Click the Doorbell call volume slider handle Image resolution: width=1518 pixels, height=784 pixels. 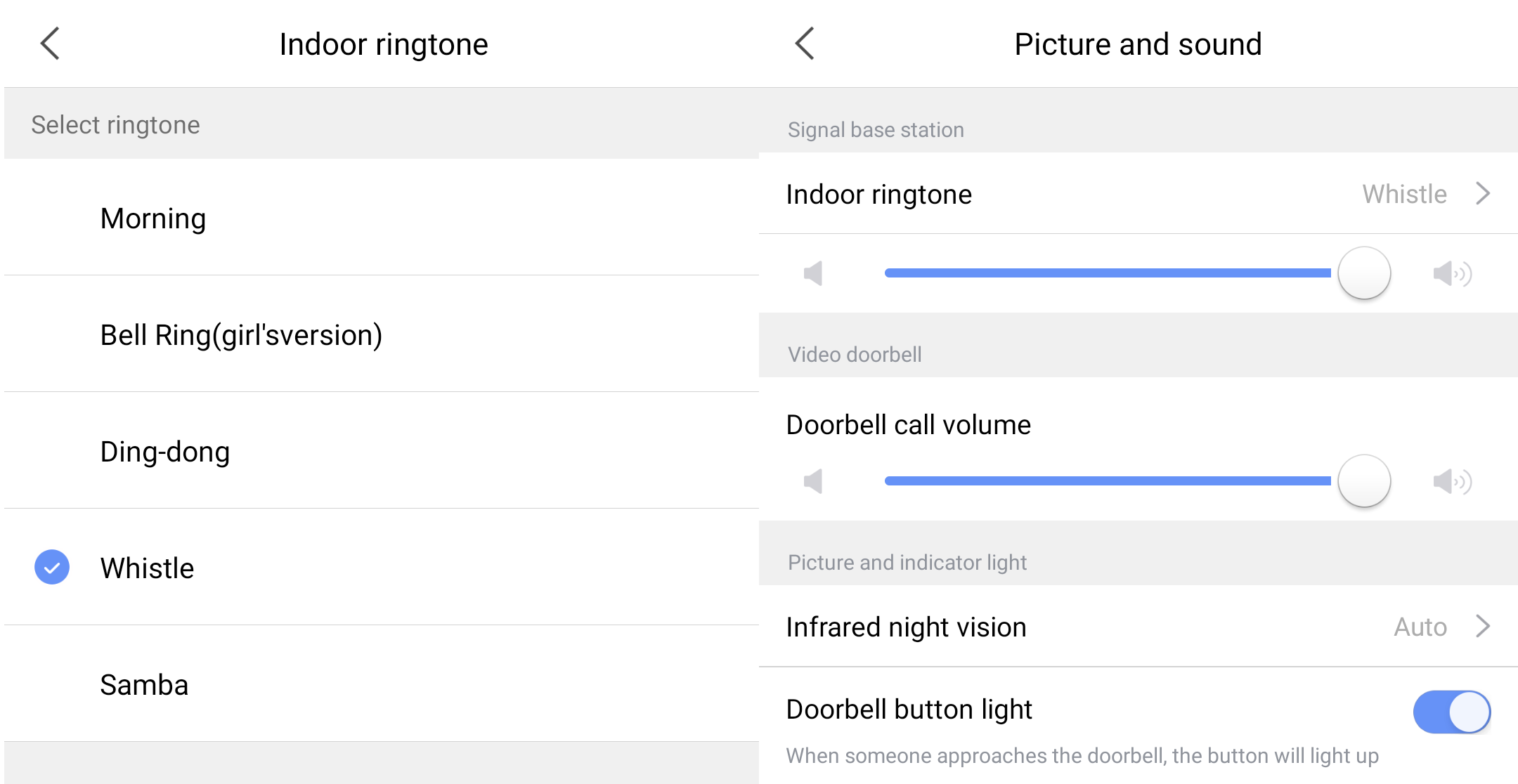coord(1364,481)
